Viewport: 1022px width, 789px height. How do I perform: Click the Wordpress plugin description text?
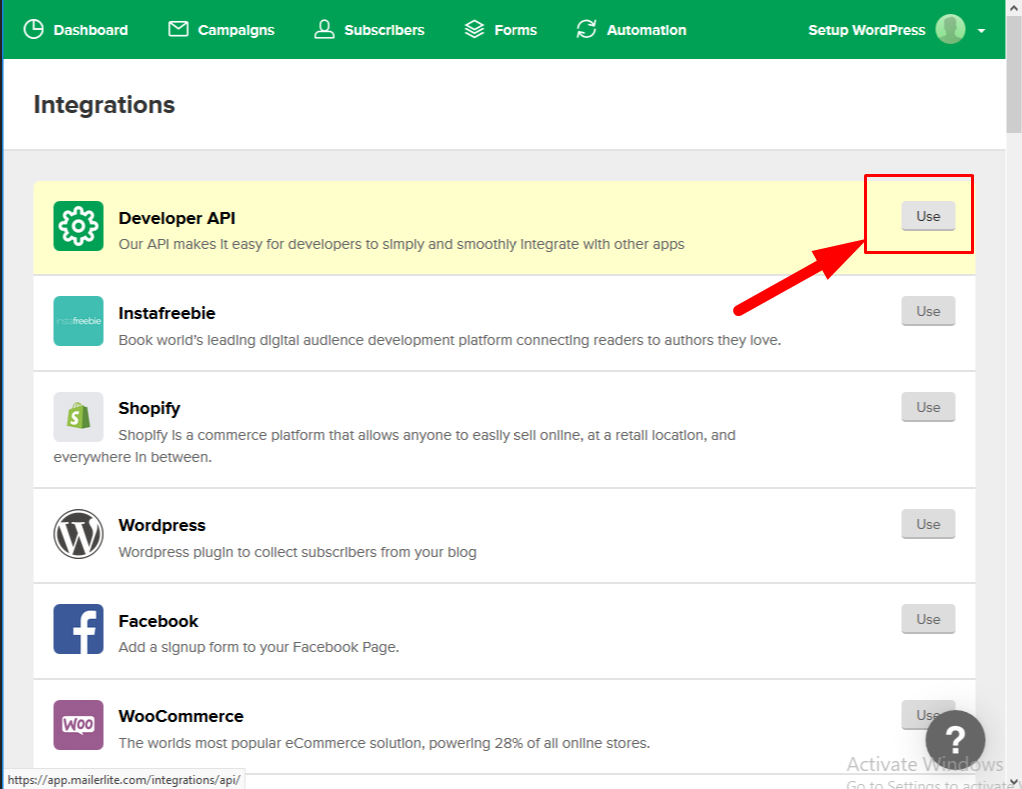coord(297,552)
